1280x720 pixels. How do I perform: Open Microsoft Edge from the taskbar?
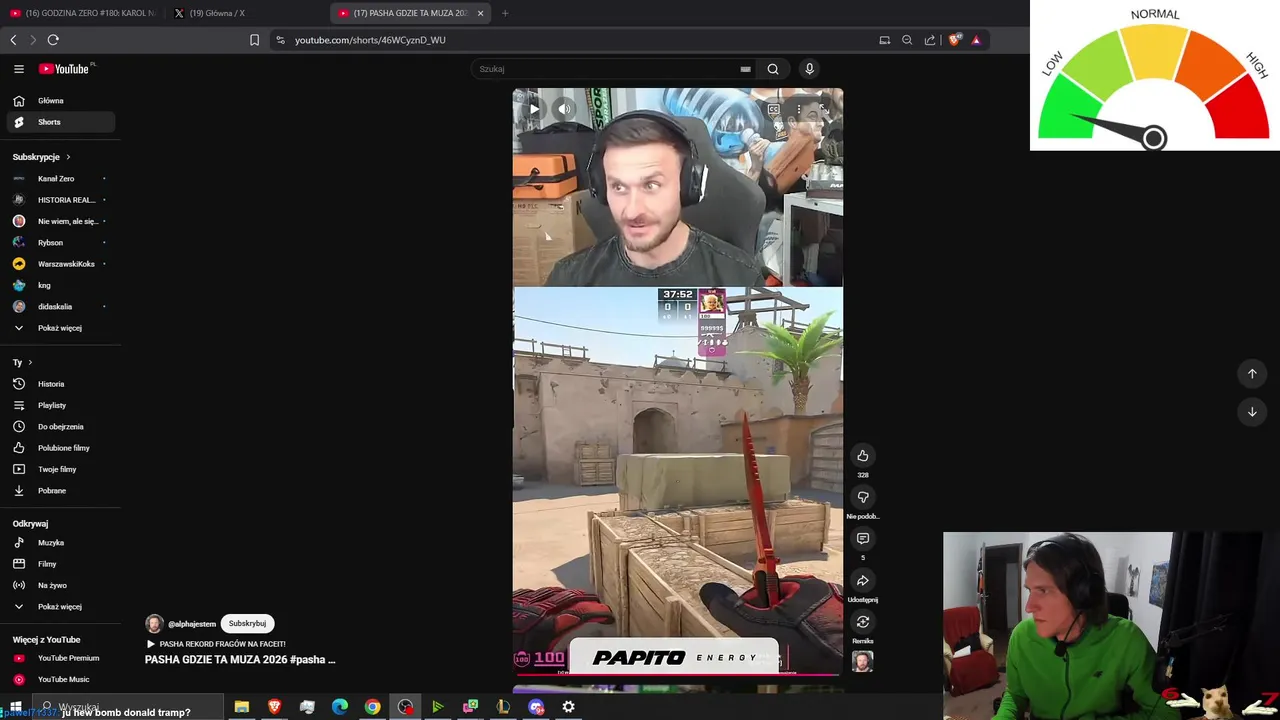[340, 707]
